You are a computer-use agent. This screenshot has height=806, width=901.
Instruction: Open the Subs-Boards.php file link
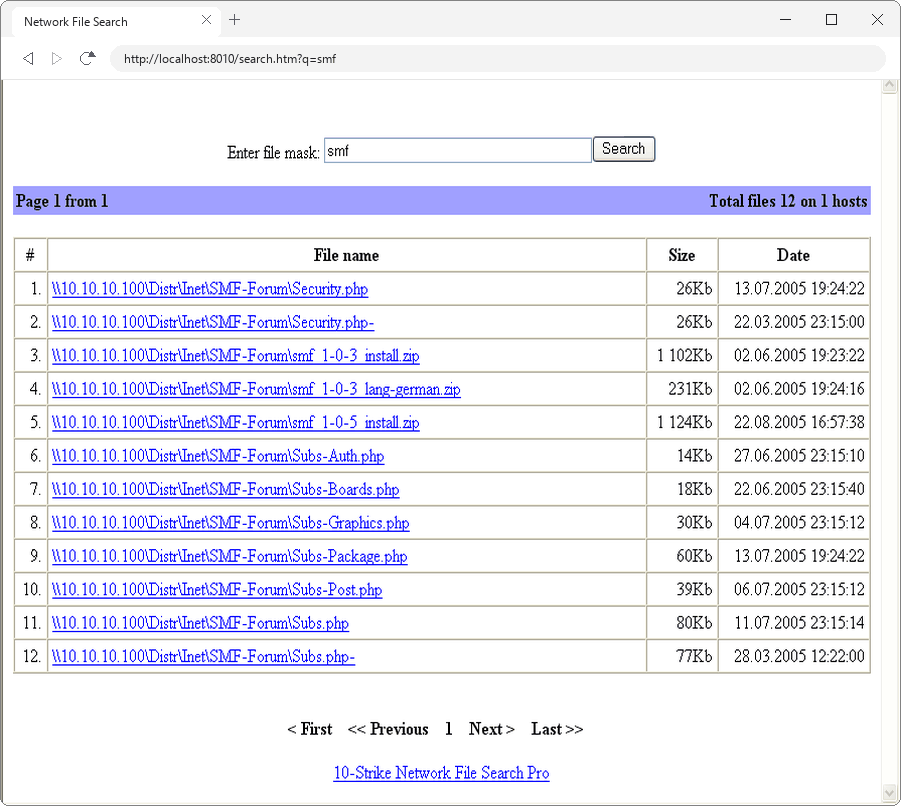click(225, 489)
